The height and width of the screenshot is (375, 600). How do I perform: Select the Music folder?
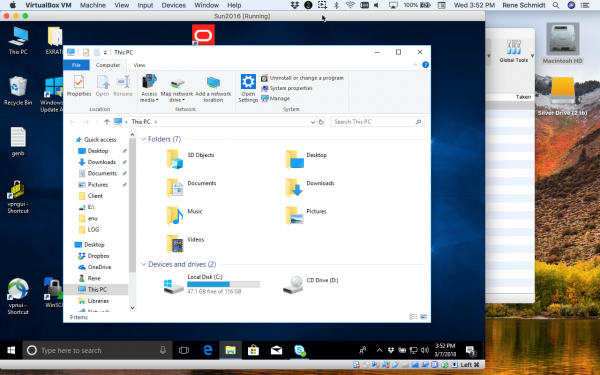184,215
